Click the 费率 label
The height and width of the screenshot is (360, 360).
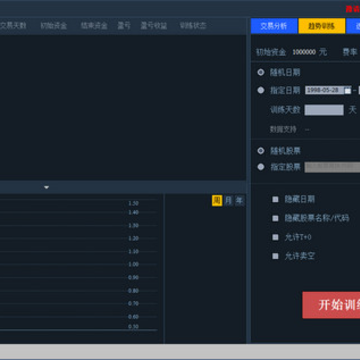(350, 52)
